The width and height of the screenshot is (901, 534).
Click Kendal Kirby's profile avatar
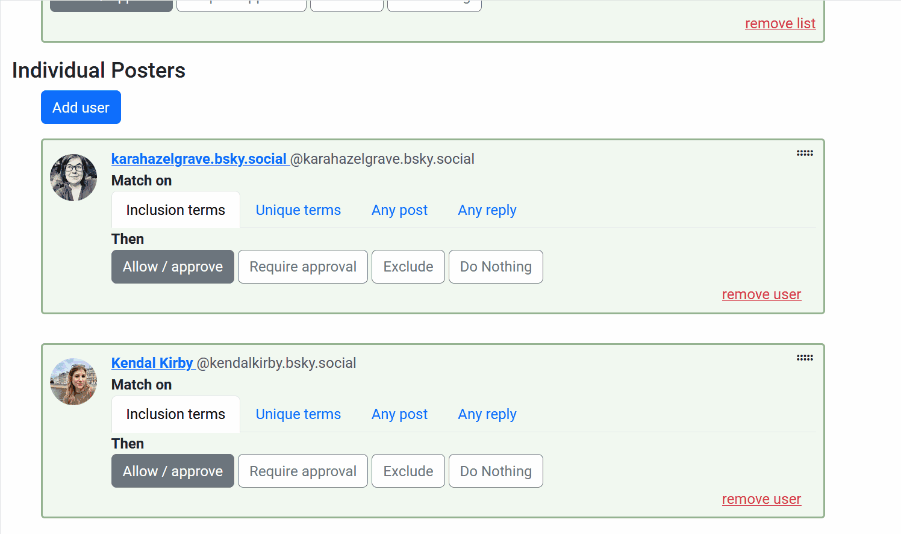click(74, 382)
